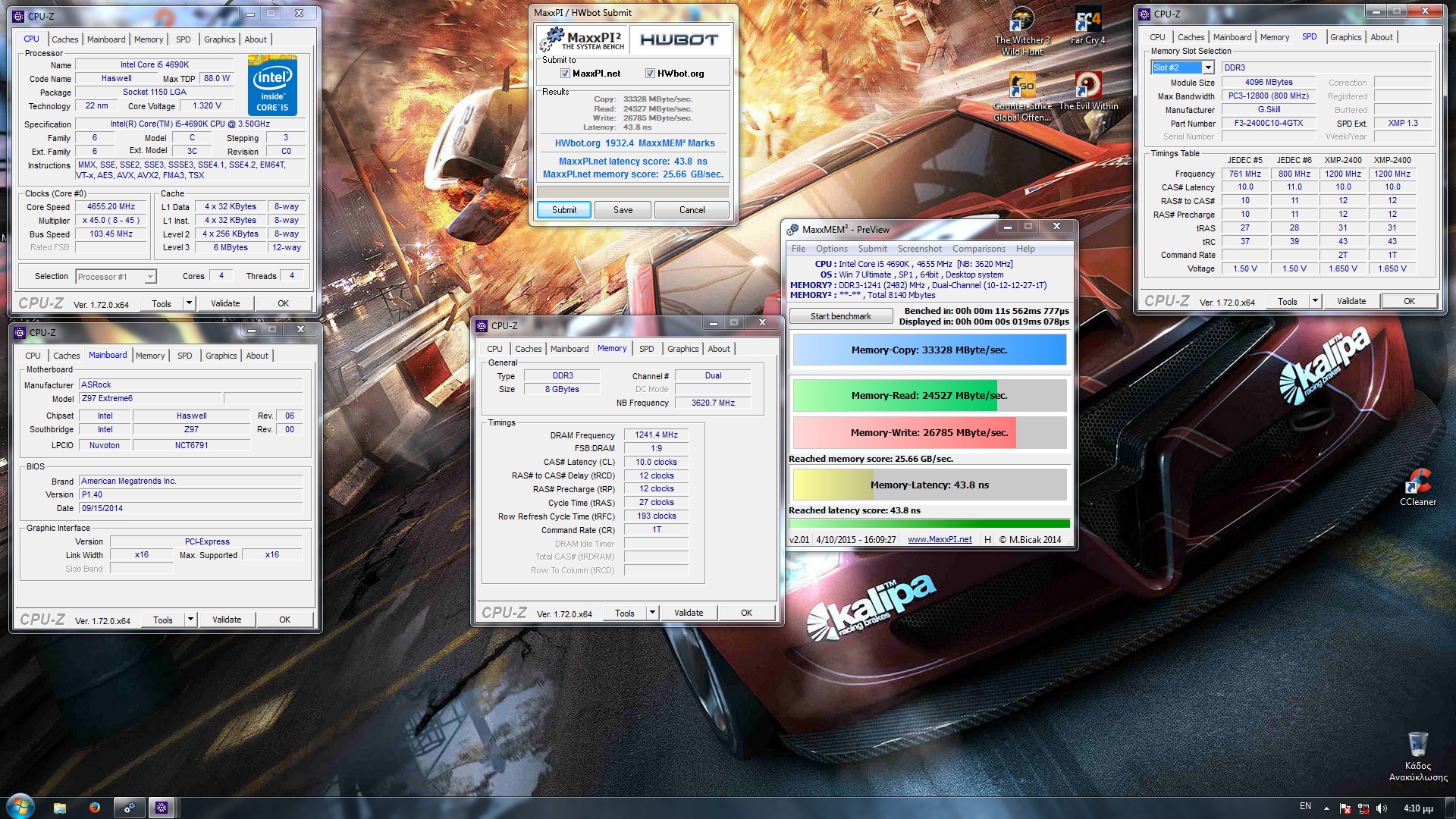
Task: Open the Processor #1 selection dropdown
Action: click(150, 277)
